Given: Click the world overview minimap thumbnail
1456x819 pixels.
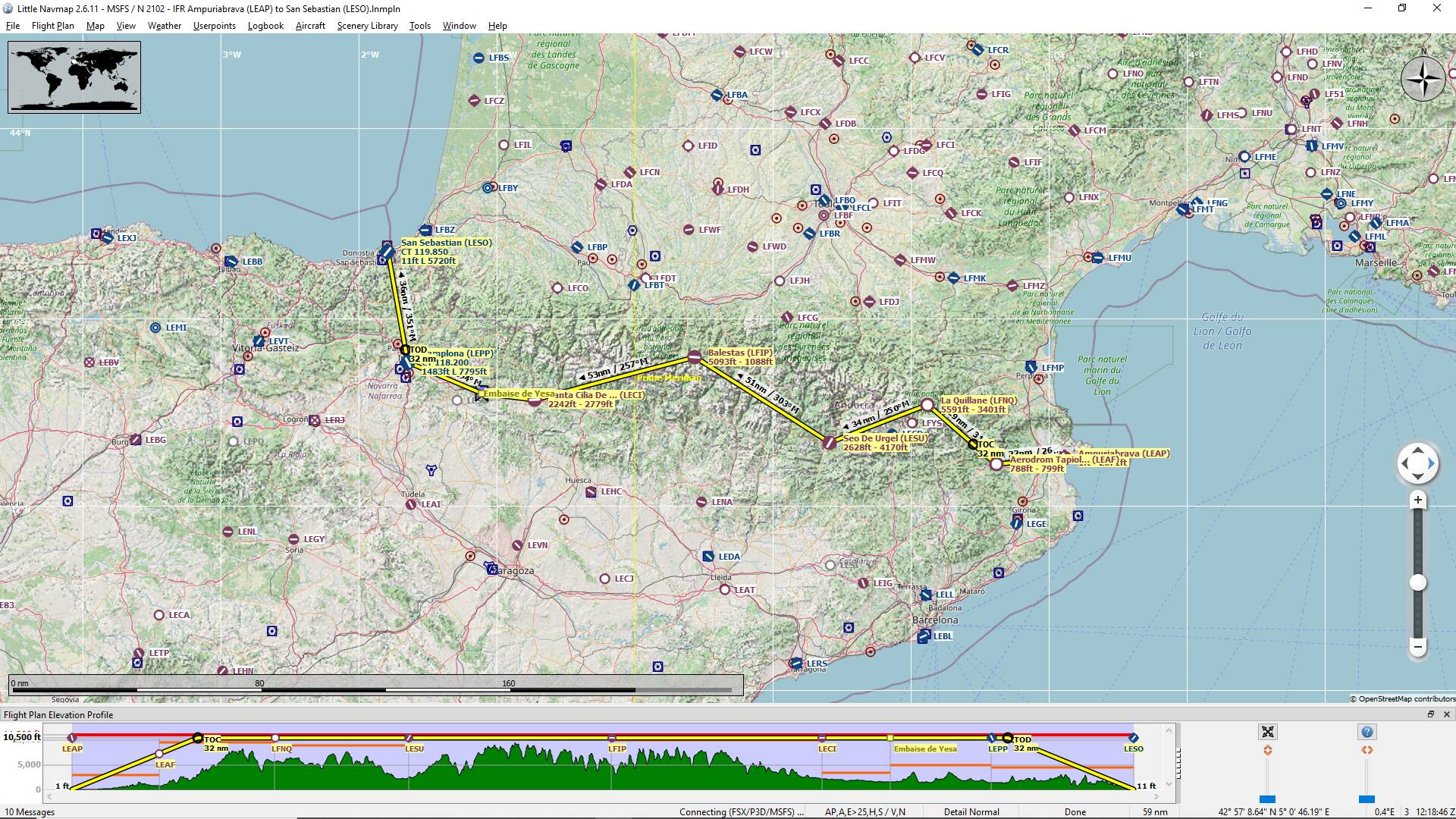Looking at the screenshot, I should 74,77.
